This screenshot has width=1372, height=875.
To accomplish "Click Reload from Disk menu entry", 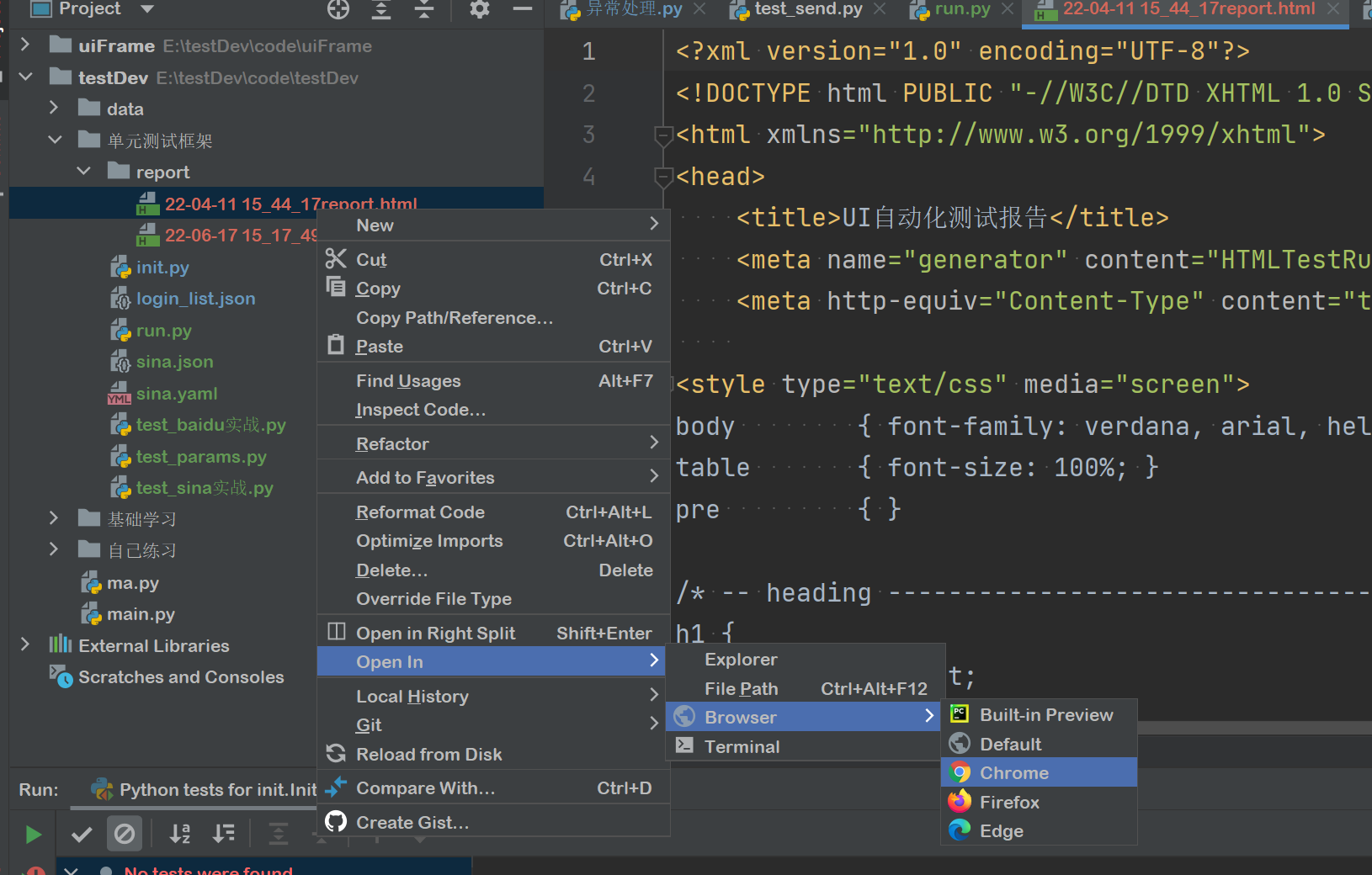I will tap(428, 754).
